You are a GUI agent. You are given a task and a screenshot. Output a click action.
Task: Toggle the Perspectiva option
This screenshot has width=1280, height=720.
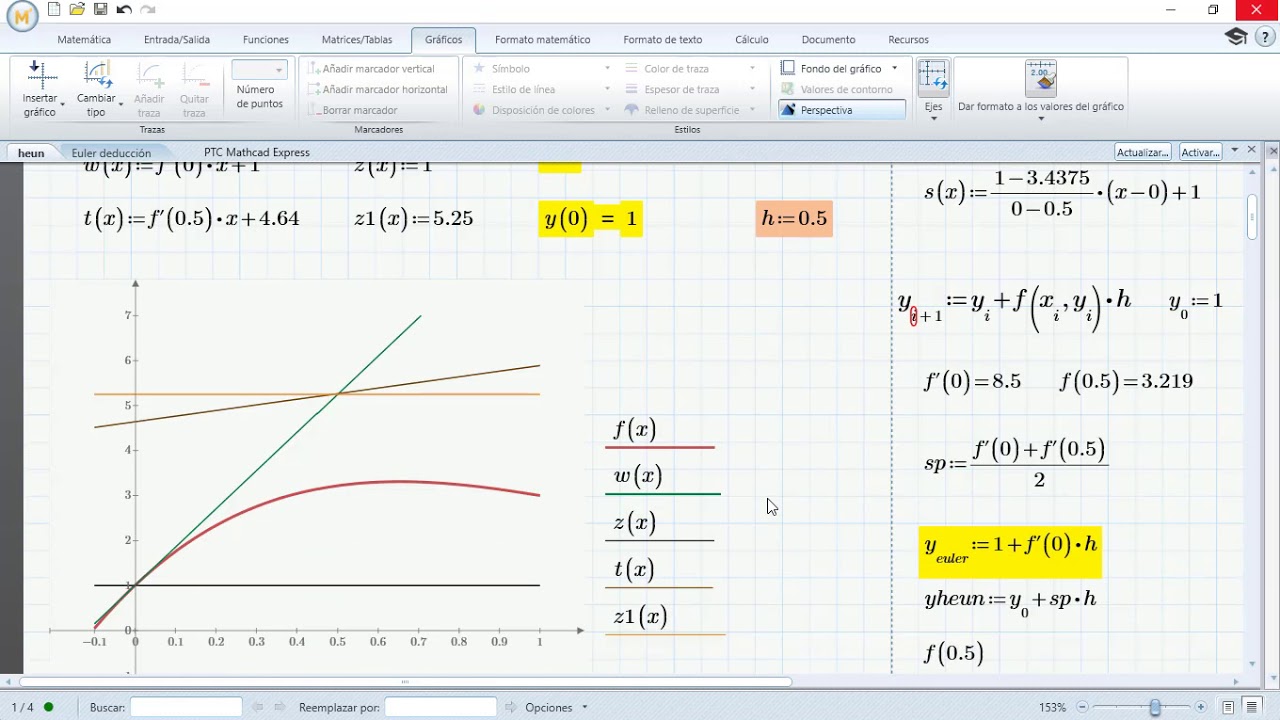pos(841,110)
